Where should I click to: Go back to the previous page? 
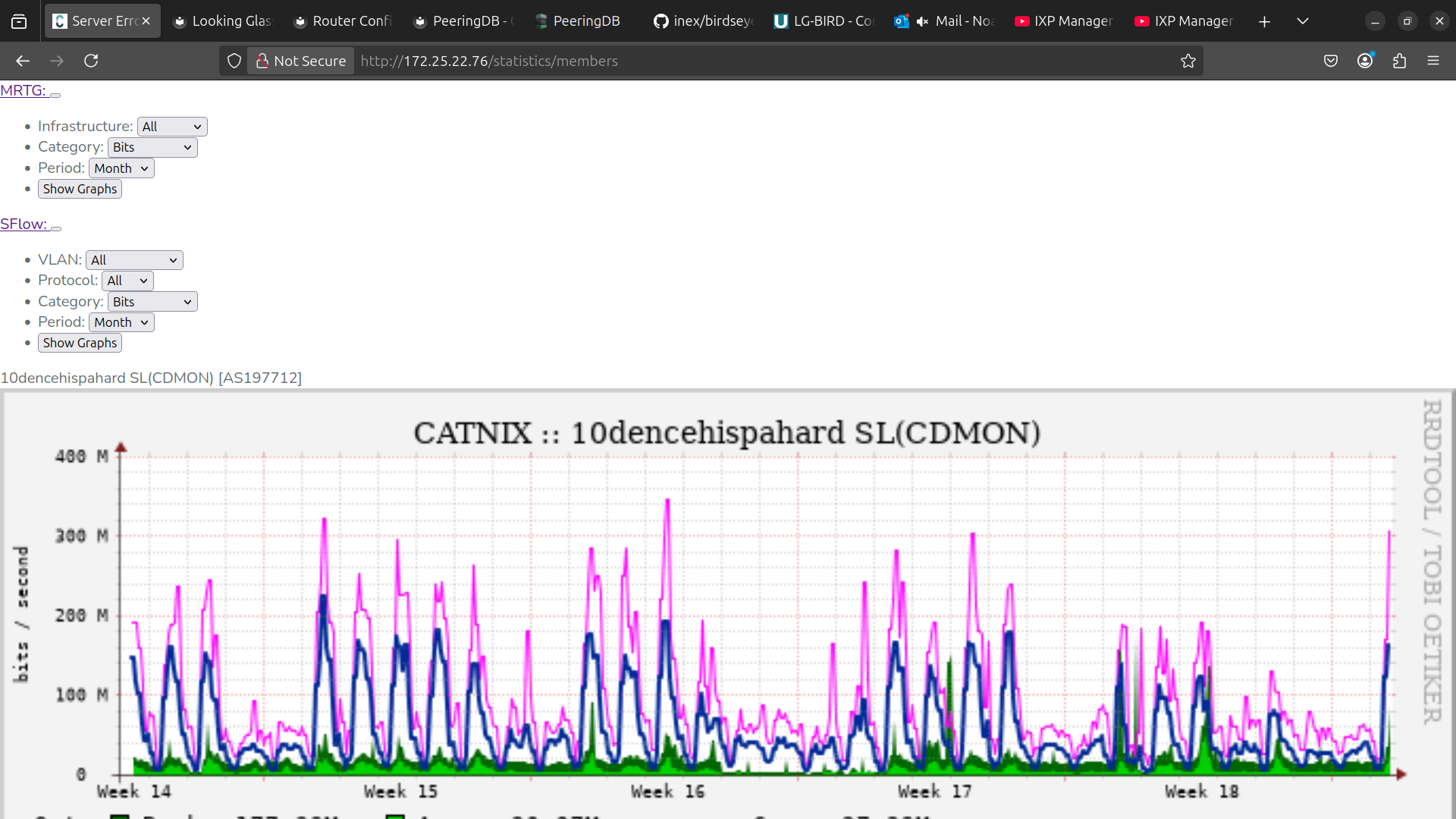[x=23, y=61]
